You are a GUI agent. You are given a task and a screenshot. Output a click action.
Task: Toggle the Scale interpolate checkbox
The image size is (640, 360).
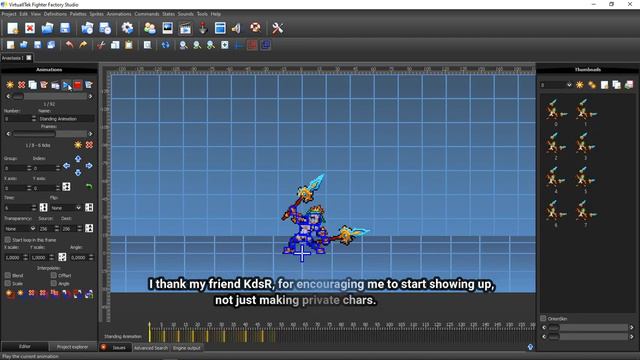pos(7,283)
